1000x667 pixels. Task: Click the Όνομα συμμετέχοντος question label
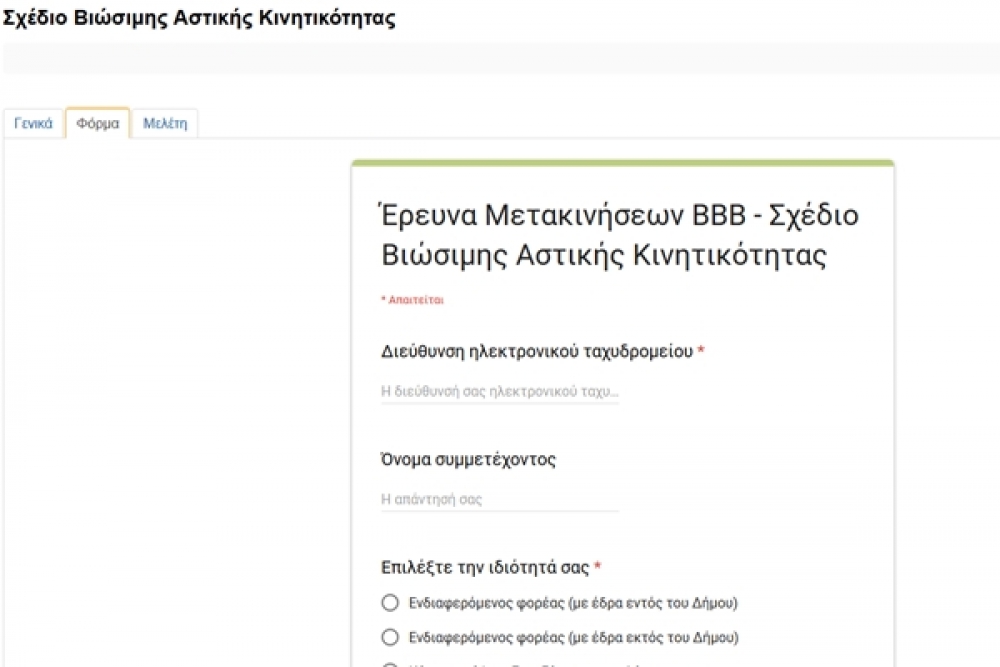point(468,460)
